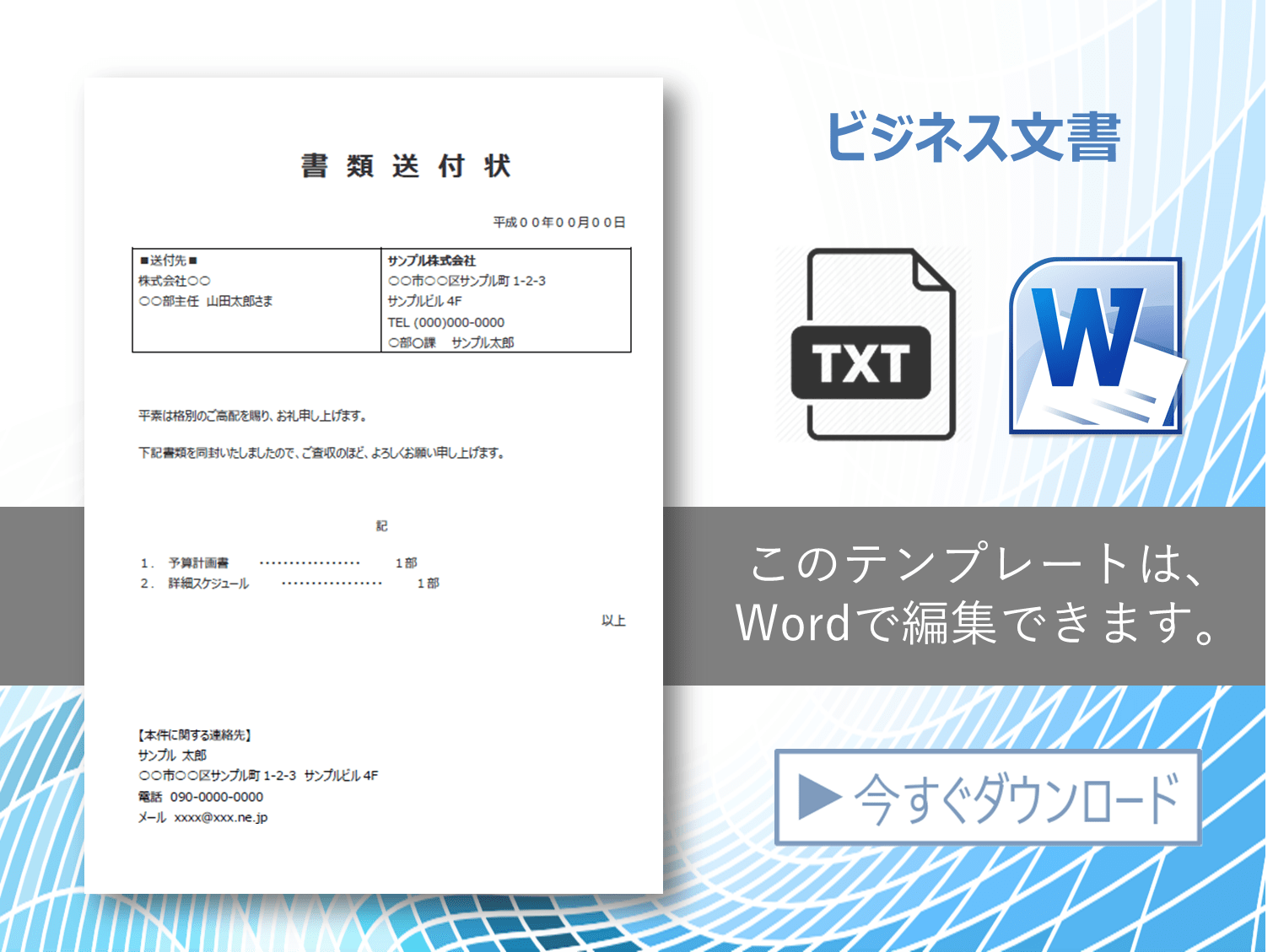Click サンプルビル 4F in sender table
The height and width of the screenshot is (952, 1273).
click(424, 301)
